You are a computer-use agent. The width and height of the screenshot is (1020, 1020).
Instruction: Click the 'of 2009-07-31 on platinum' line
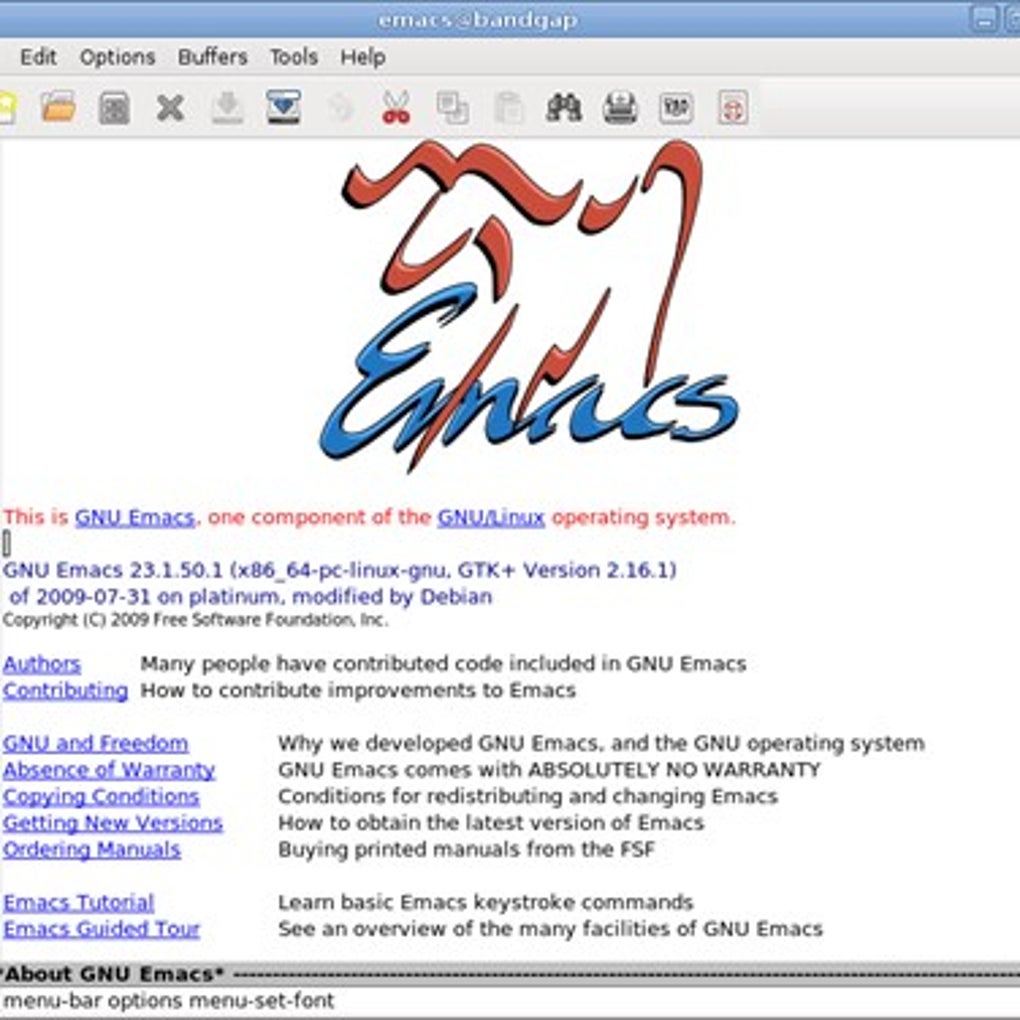pos(250,597)
